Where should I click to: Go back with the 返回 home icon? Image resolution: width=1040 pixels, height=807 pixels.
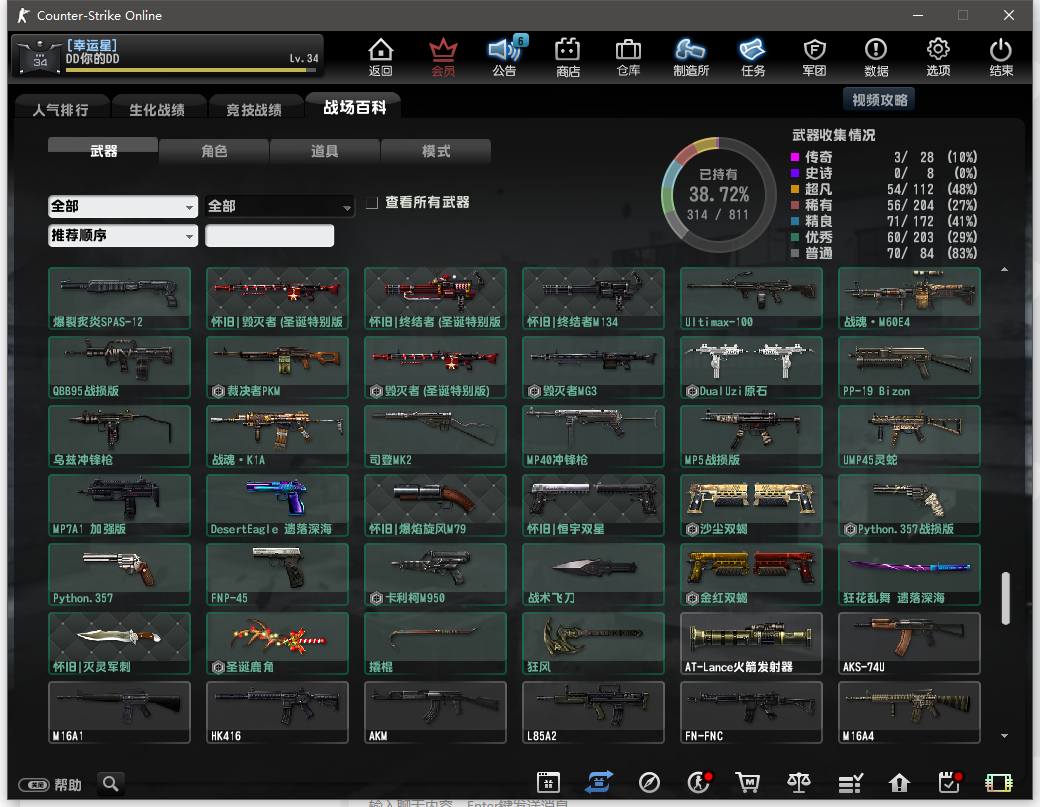(381, 57)
